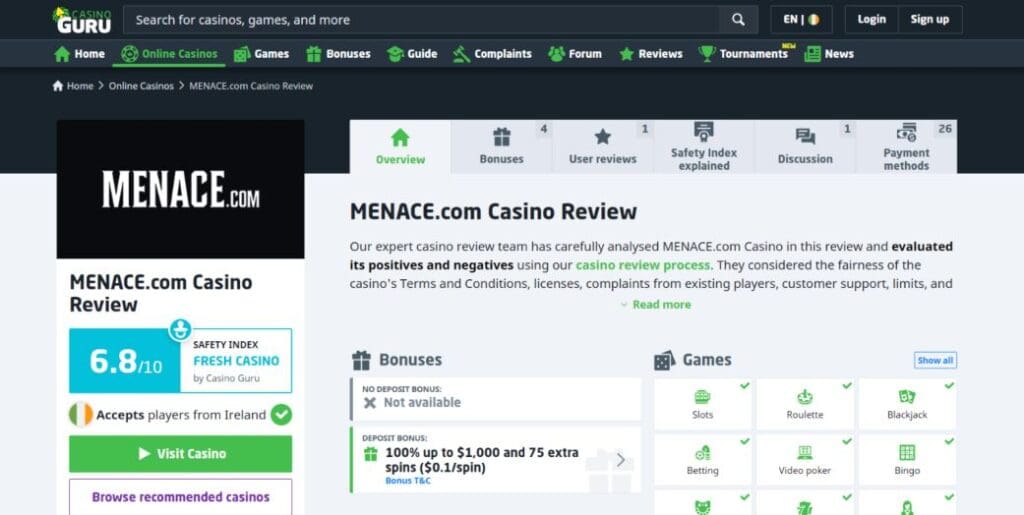Click the green Visit Casino button

click(x=180, y=454)
